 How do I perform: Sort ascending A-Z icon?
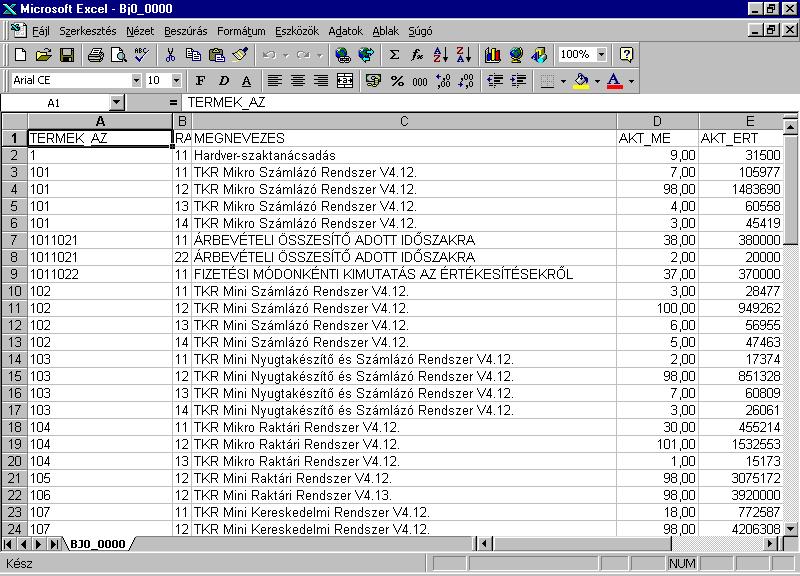tap(441, 55)
